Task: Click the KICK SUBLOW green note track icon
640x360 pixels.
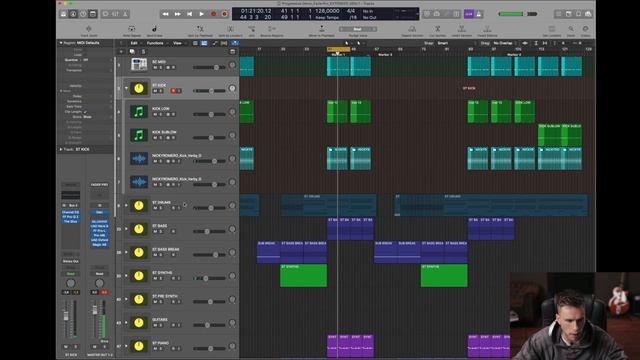Action: [x=139, y=135]
